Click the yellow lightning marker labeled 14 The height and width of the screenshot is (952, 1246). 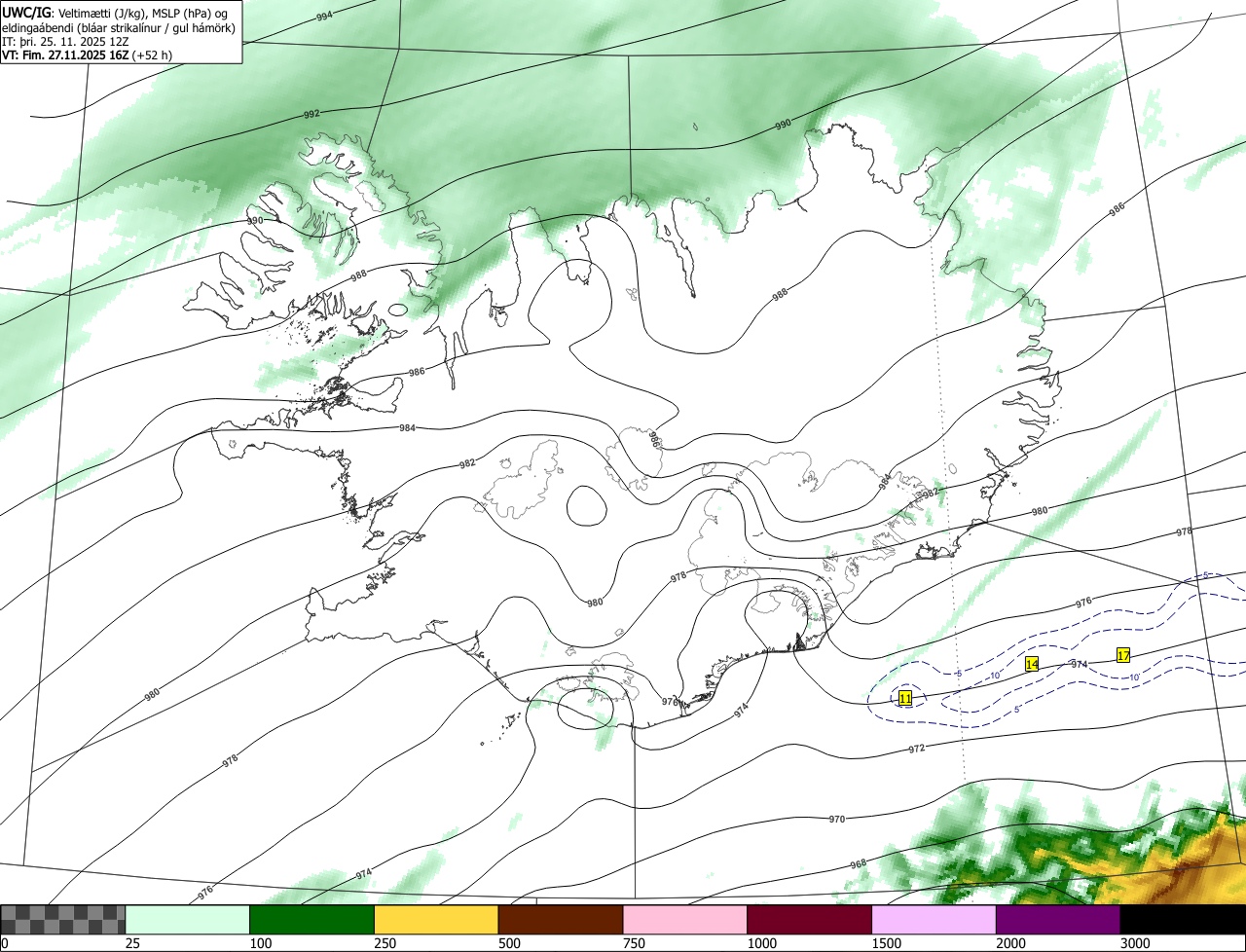click(1032, 664)
